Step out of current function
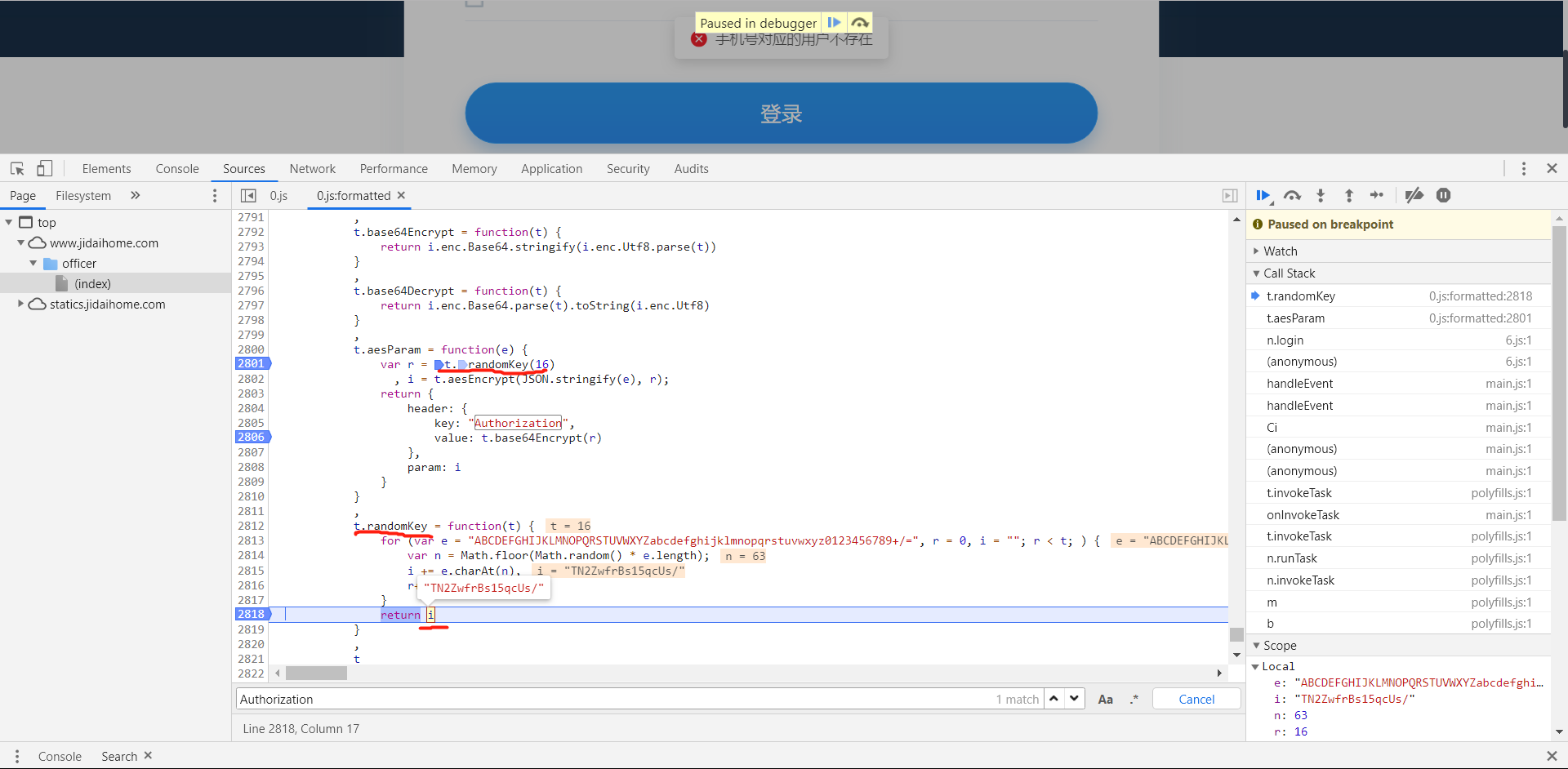Screen dimensions: 1568x769 [1349, 195]
